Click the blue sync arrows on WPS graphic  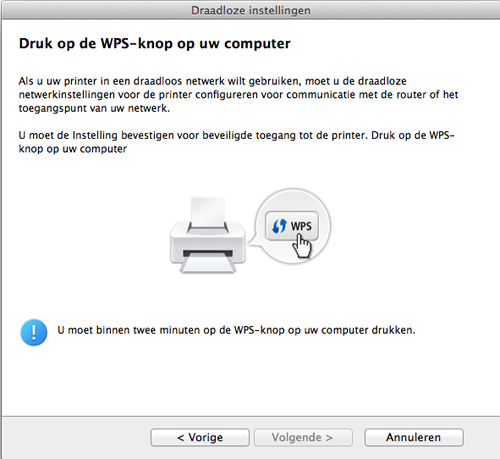click(279, 226)
